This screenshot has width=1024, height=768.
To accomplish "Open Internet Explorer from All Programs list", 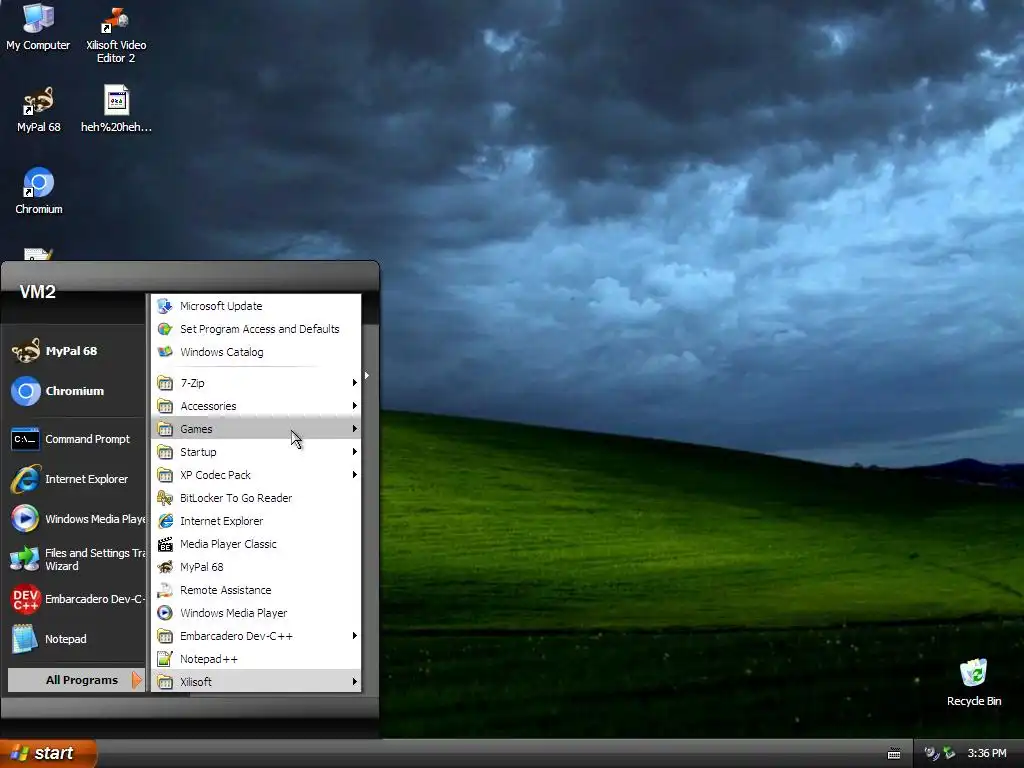I will tap(256, 520).
